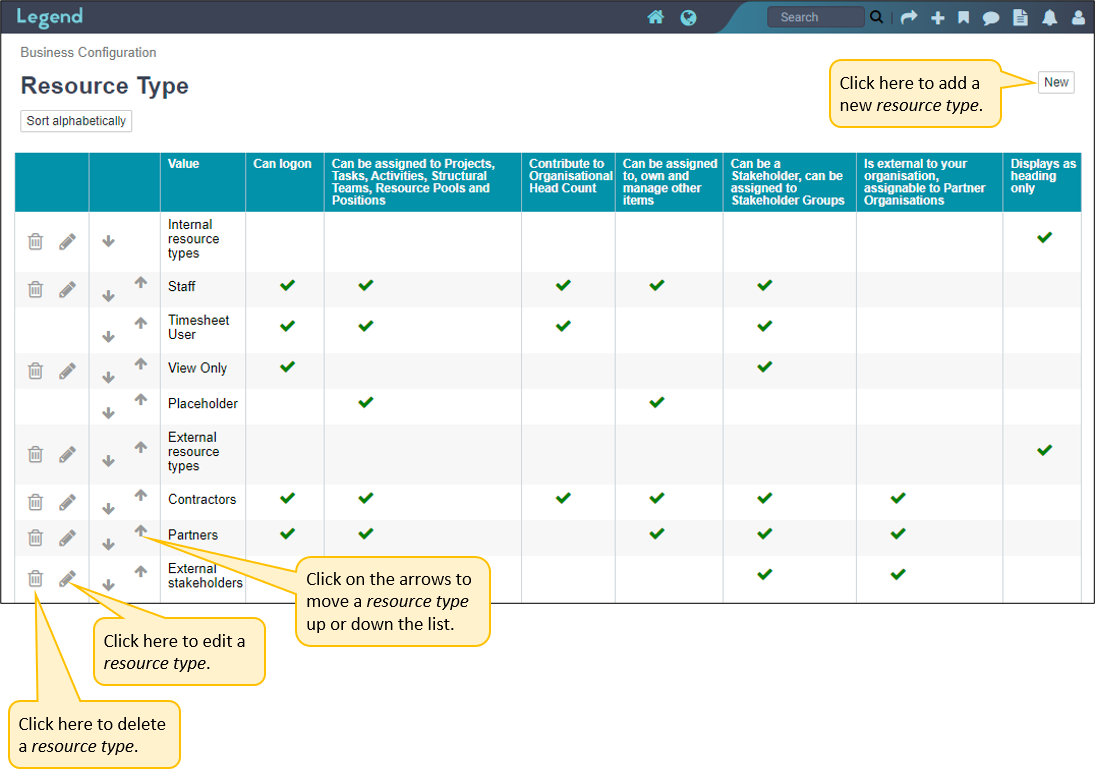
Task: Delete the Partners resource type
Action: point(36,538)
